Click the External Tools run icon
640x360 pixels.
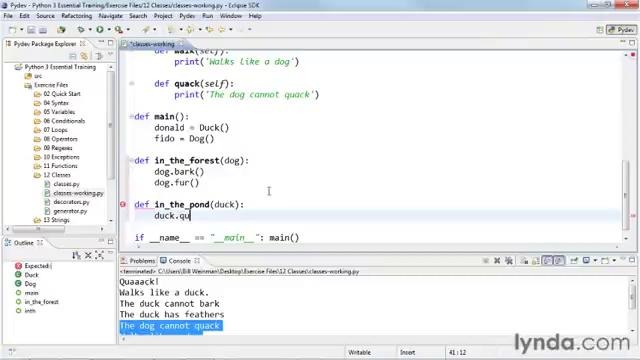[x=119, y=30]
